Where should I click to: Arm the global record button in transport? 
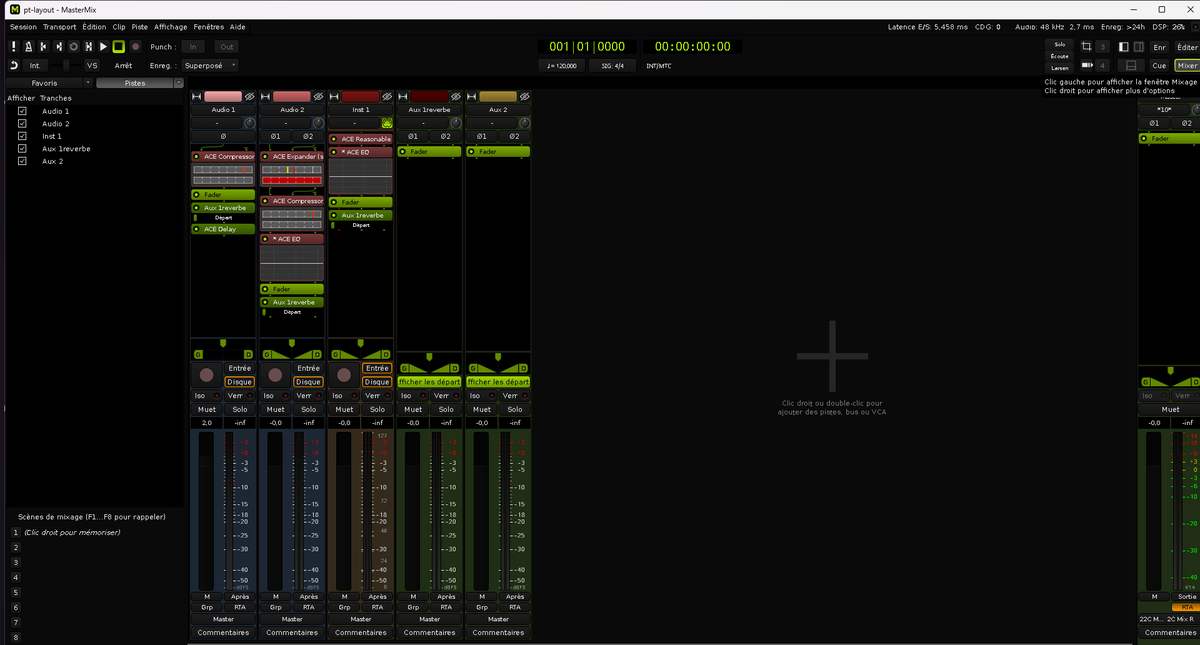tap(135, 46)
